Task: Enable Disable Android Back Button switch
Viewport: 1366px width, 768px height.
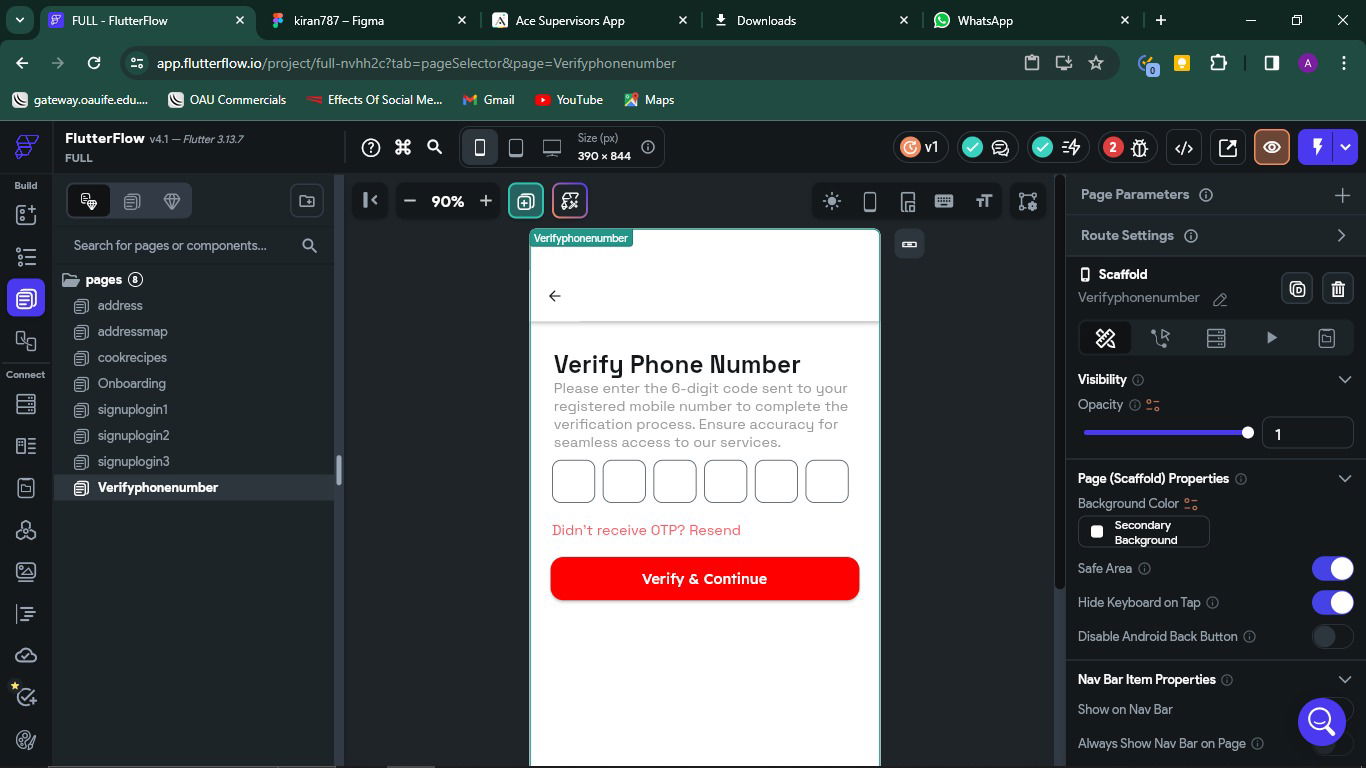Action: (x=1332, y=636)
